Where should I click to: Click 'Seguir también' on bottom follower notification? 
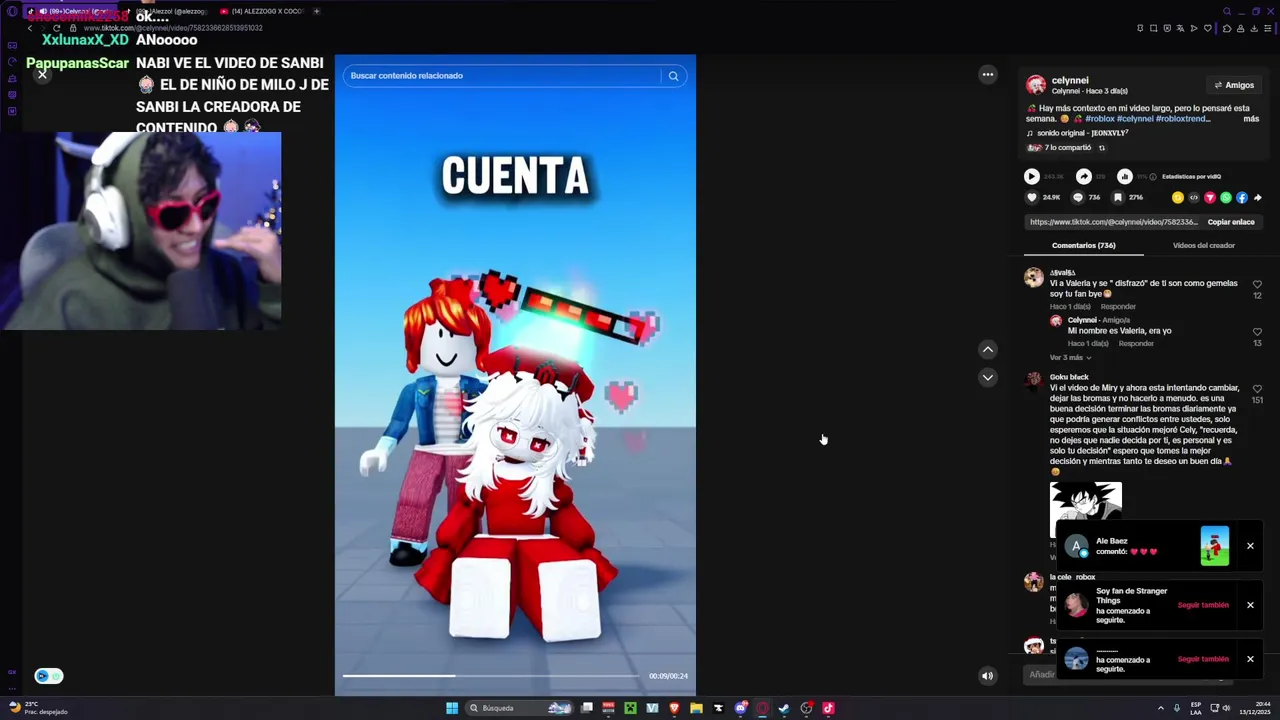coord(1203,659)
